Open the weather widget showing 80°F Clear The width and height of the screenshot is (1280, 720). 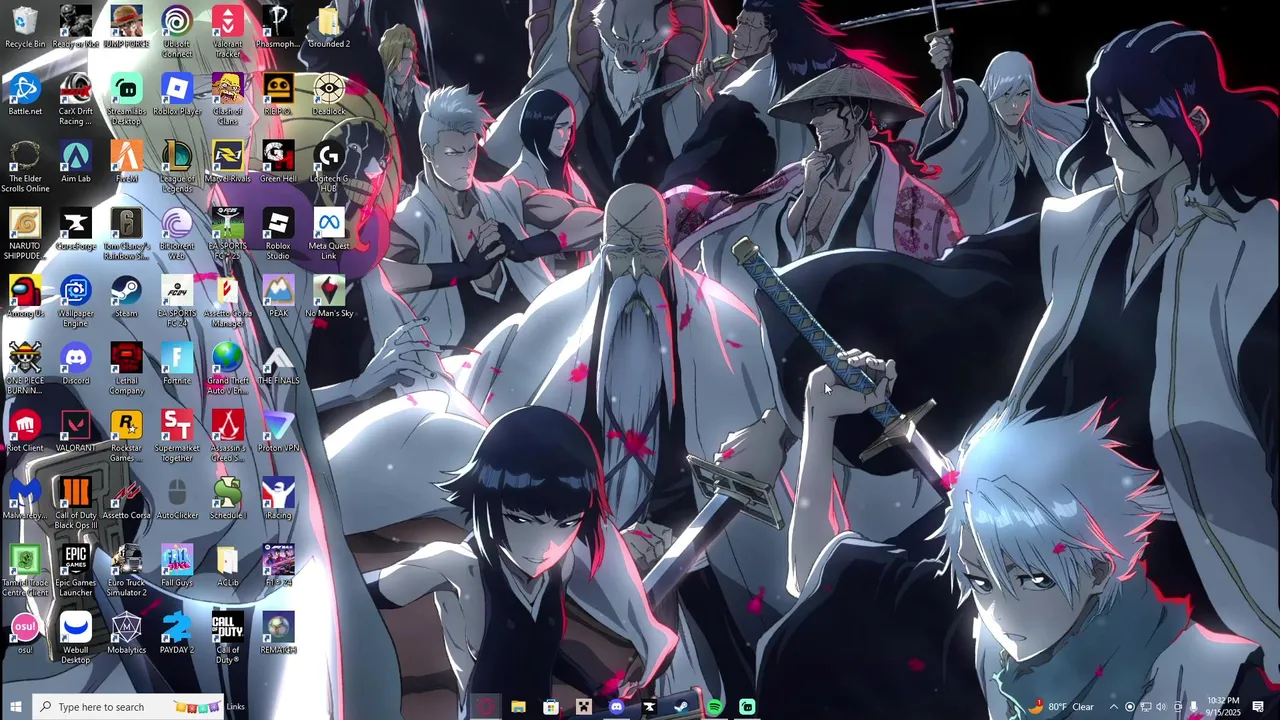[1060, 707]
